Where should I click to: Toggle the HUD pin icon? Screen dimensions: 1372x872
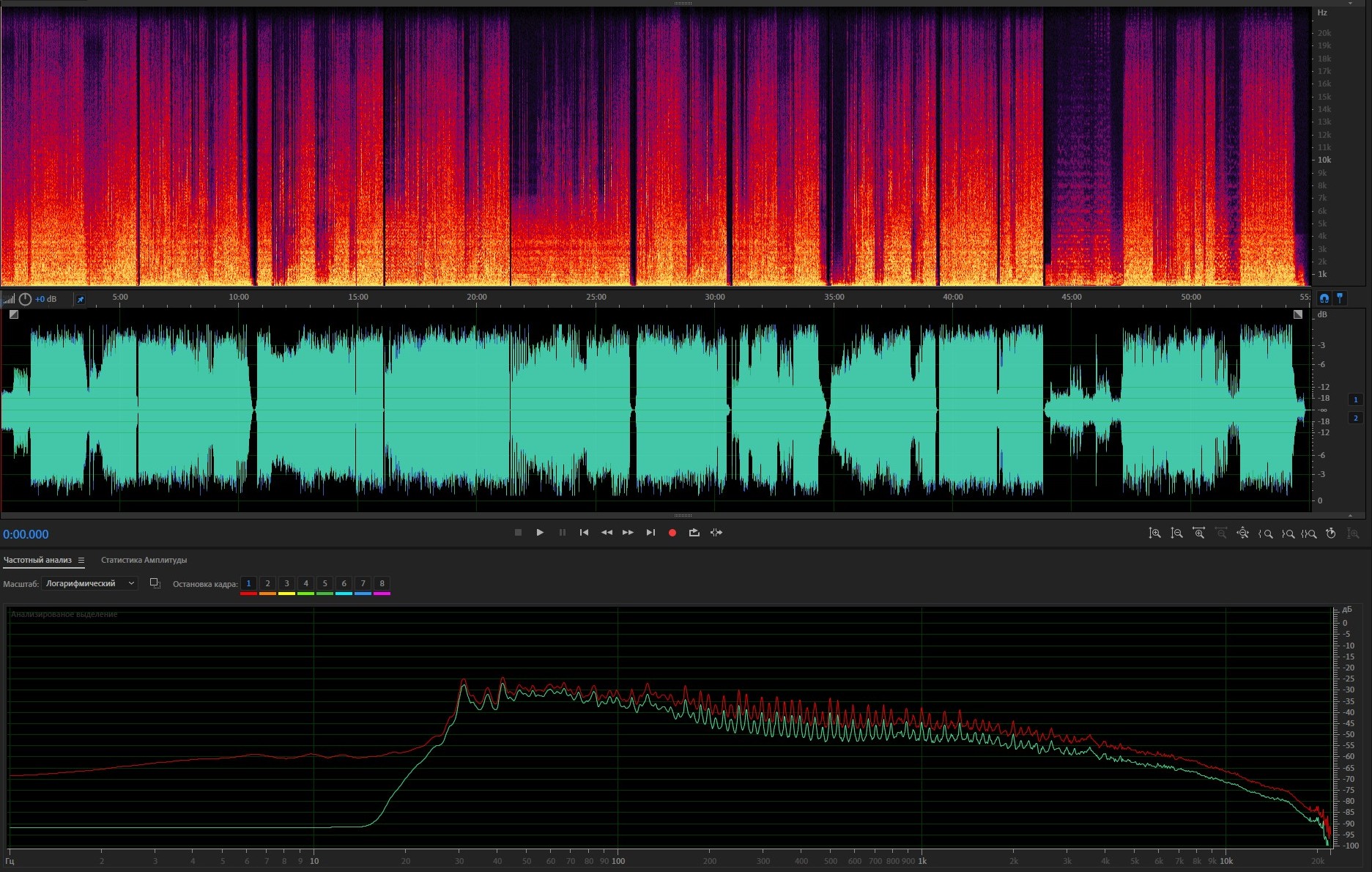81,299
